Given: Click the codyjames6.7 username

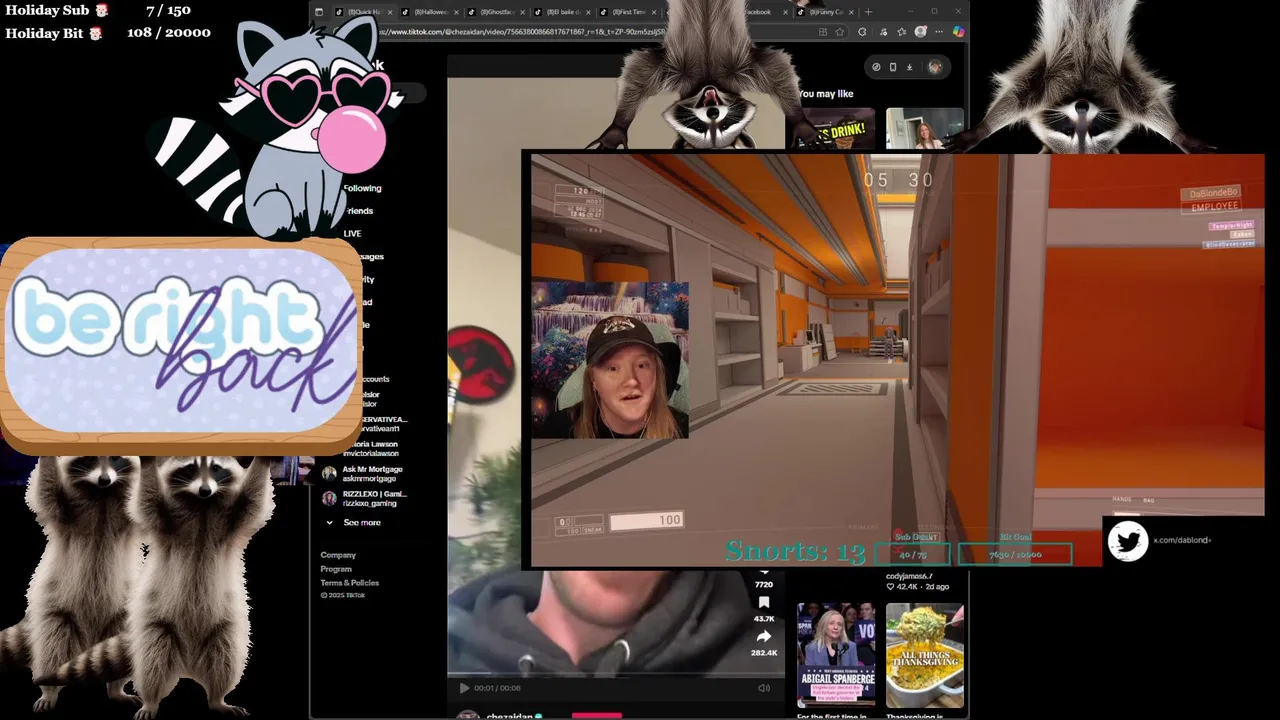Looking at the screenshot, I should 909,576.
